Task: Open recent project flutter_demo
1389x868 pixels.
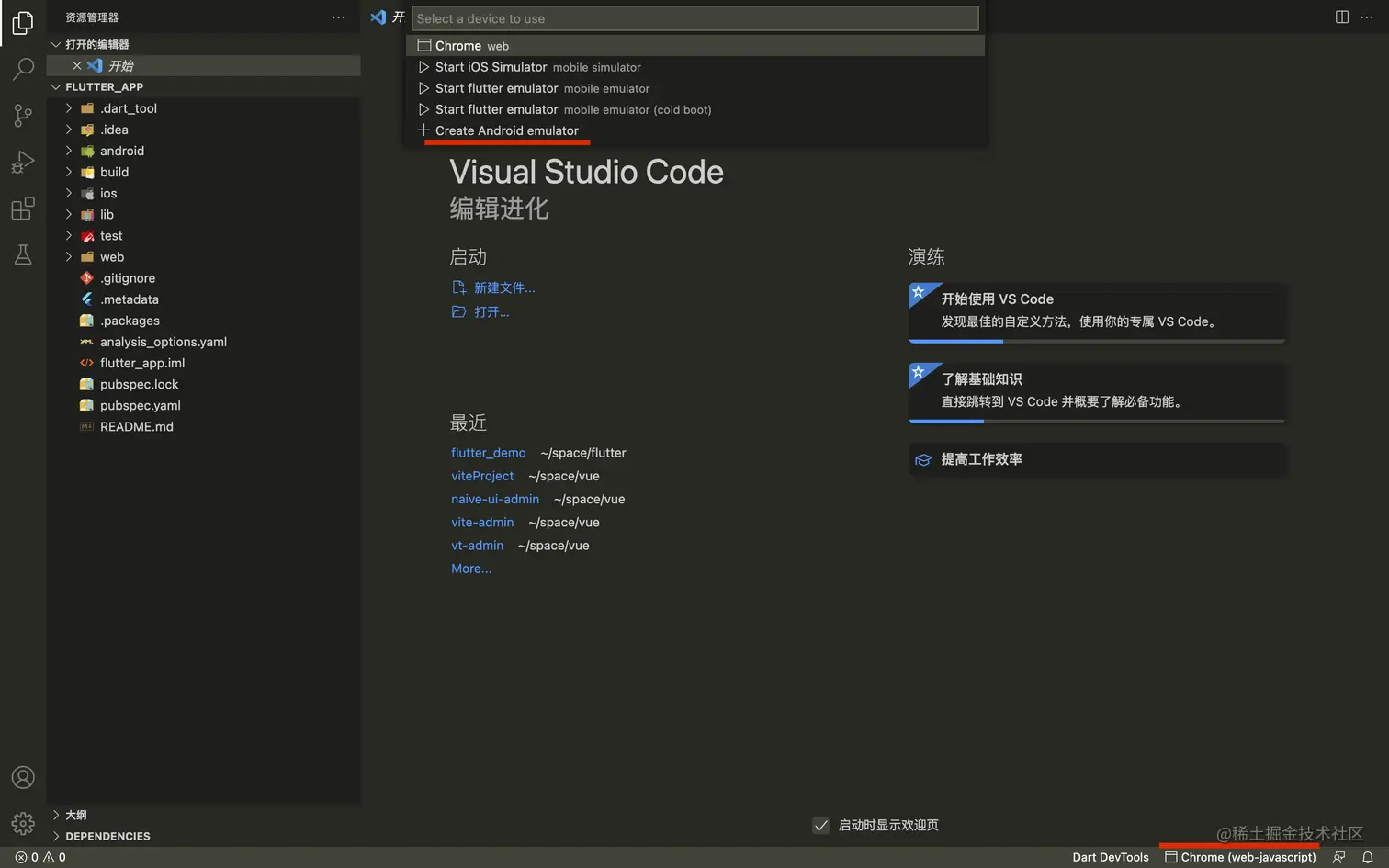Action: tap(489, 453)
